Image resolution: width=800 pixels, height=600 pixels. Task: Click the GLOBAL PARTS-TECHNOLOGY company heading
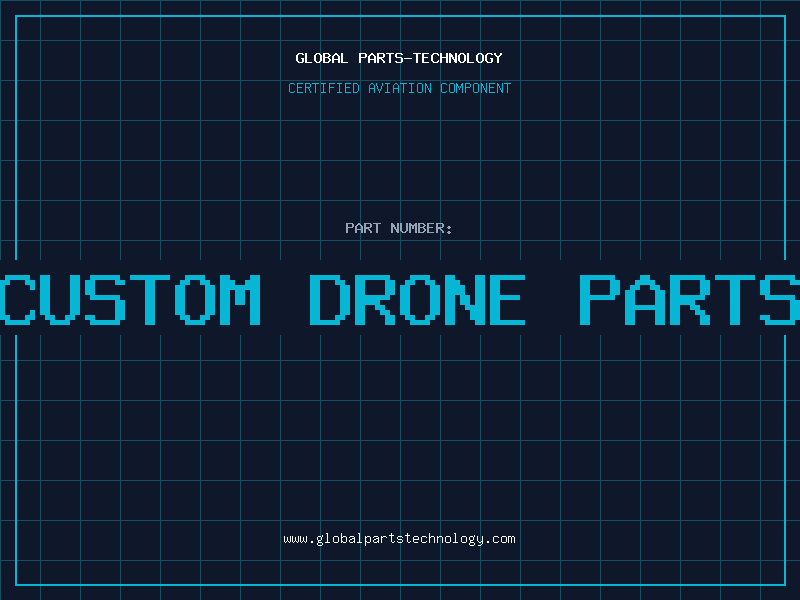point(399,58)
